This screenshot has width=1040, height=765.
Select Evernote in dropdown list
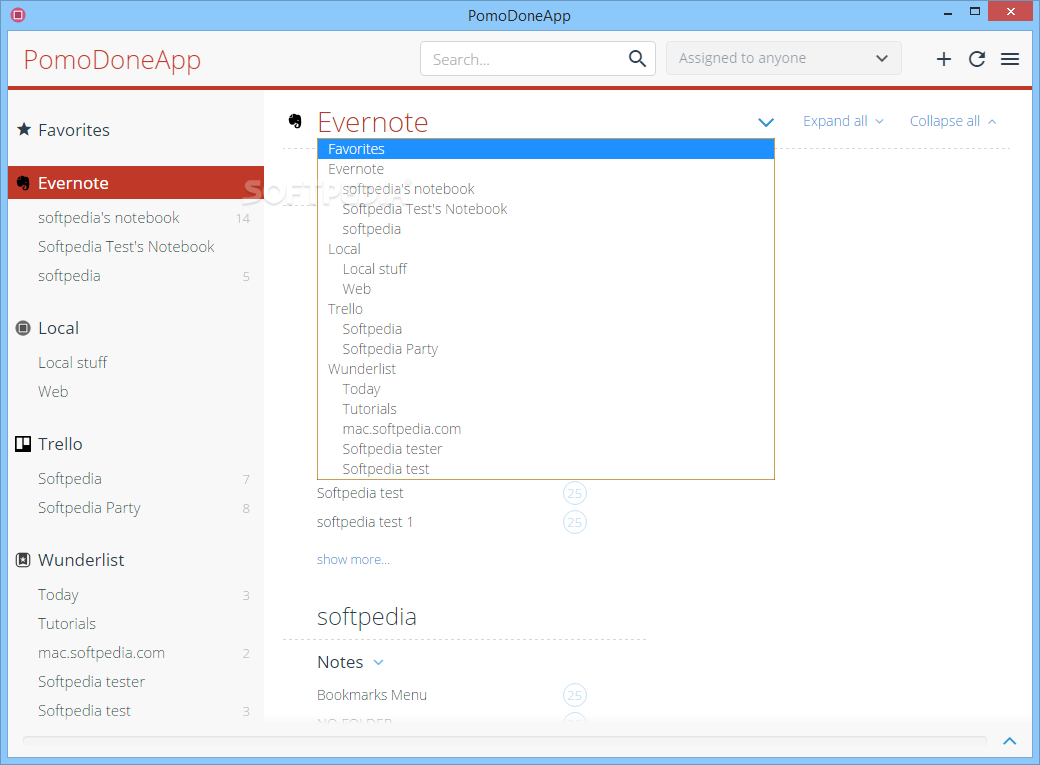tap(546, 169)
